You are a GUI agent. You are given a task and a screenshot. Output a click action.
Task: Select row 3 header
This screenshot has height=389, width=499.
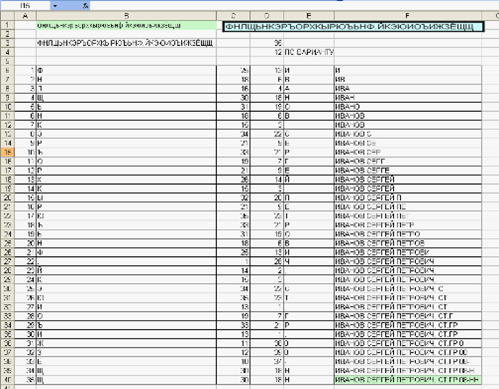(x=7, y=43)
